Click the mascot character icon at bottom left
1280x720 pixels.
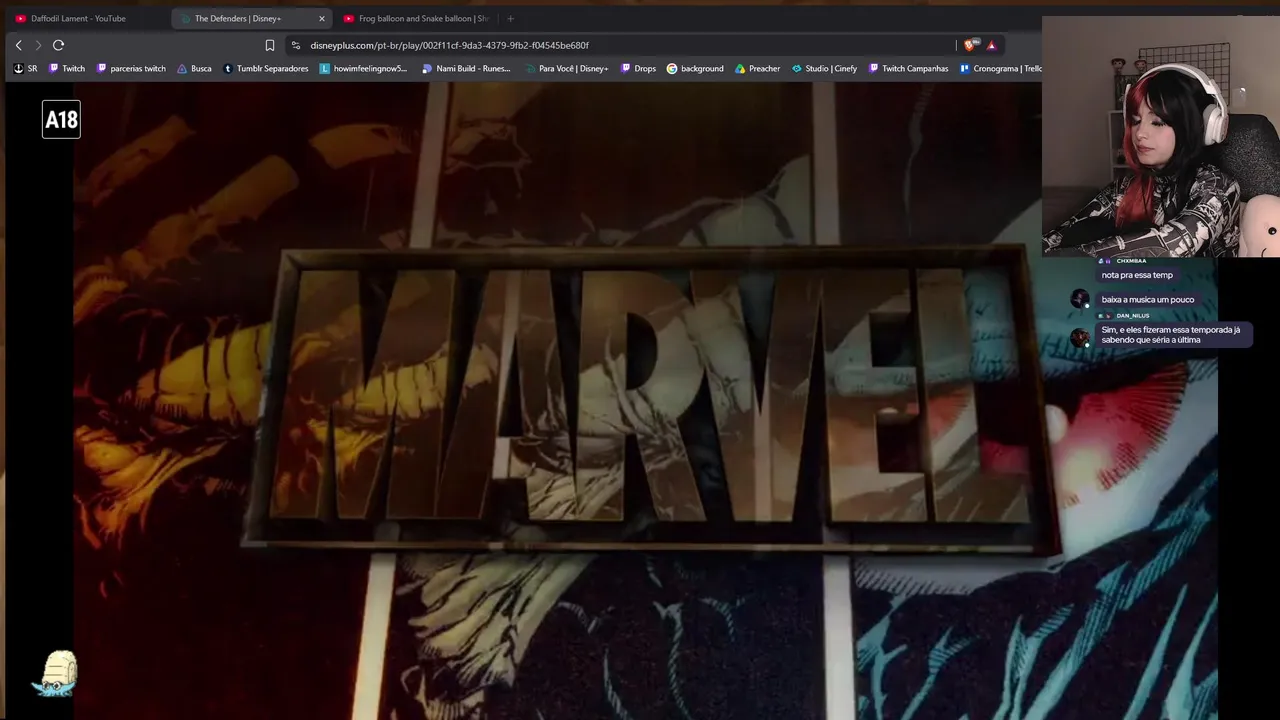[x=55, y=673]
